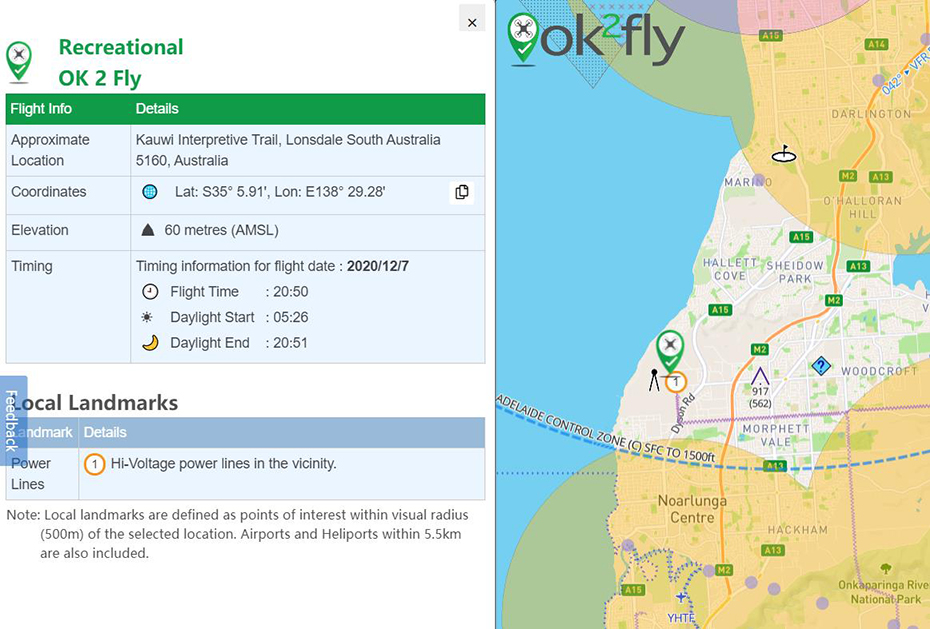
Task: Click the Morphett Vale label on map
Action: click(776, 435)
